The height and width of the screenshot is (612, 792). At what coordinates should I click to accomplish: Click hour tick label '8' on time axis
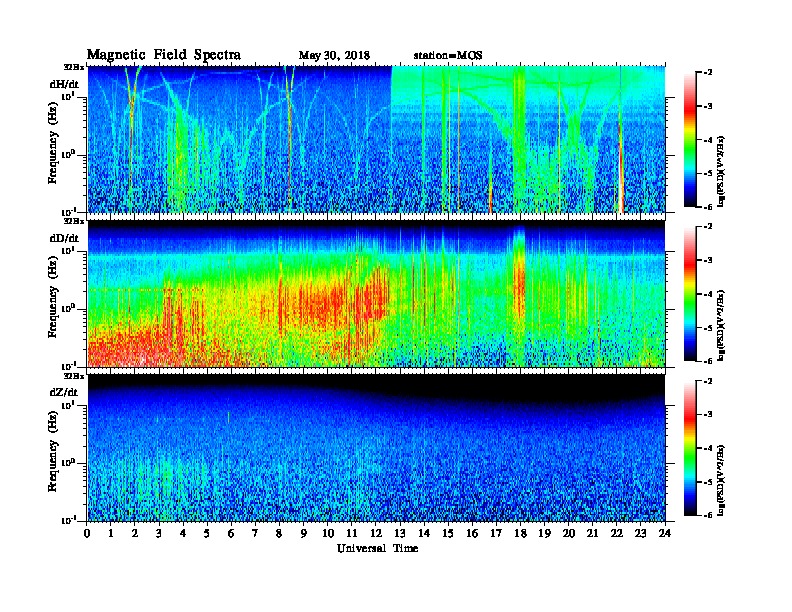[x=280, y=533]
